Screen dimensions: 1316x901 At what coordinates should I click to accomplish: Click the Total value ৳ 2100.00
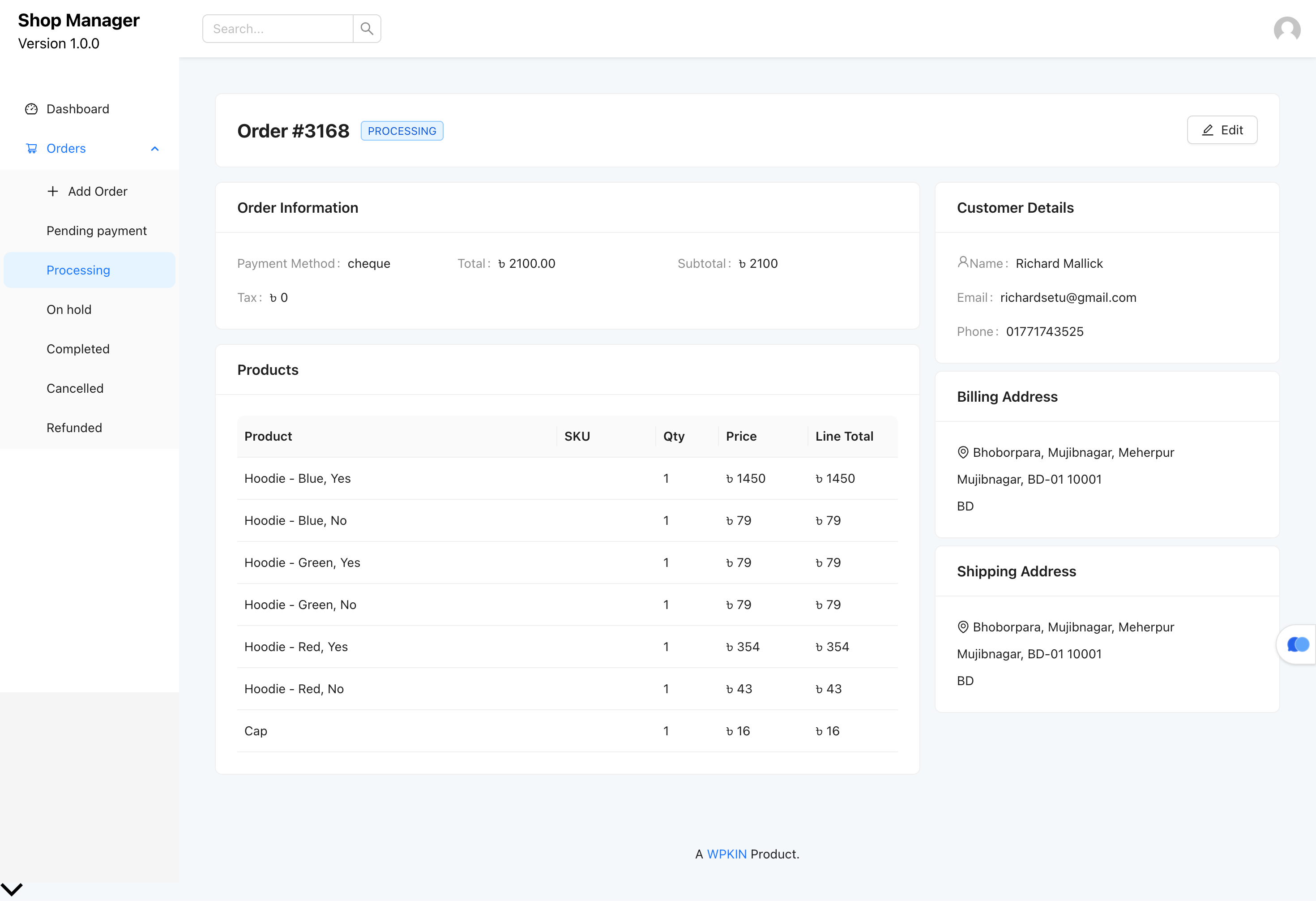[x=527, y=263]
